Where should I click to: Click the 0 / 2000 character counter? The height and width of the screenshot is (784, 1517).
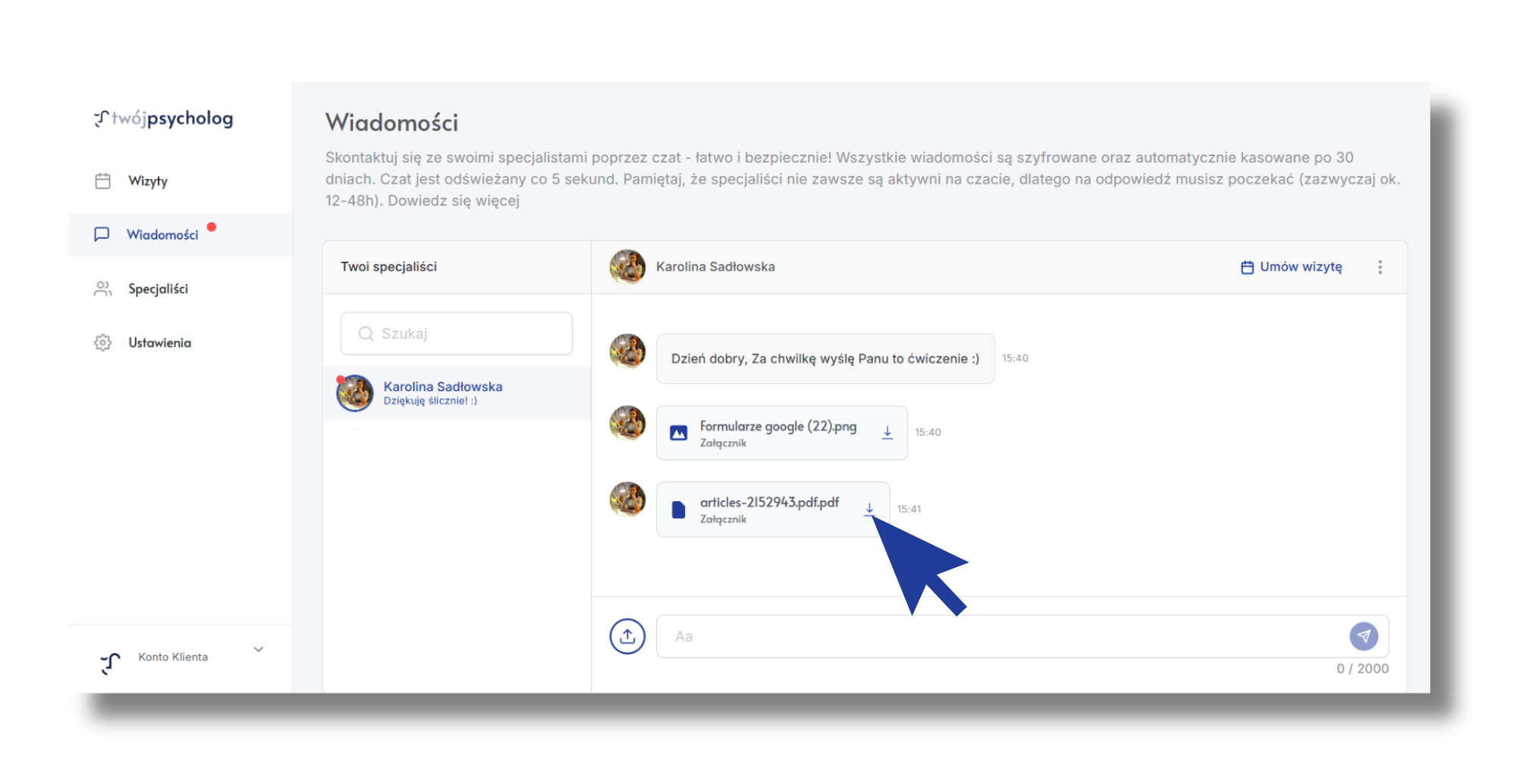tap(1362, 669)
